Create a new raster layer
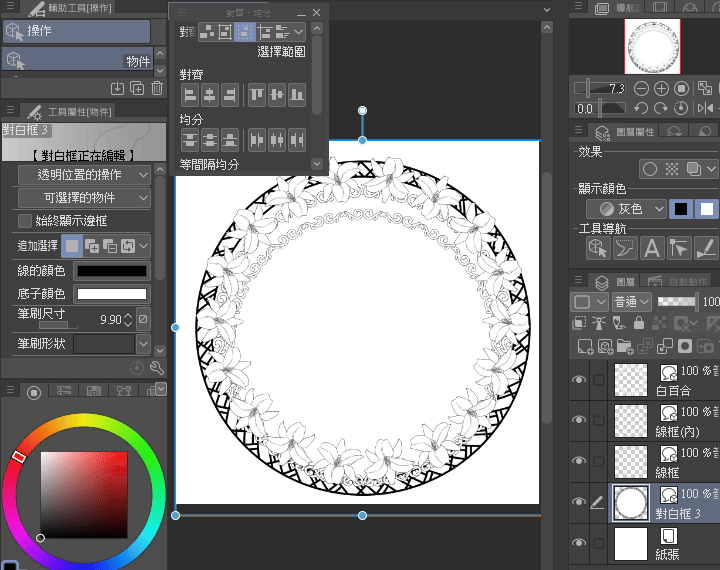Image resolution: width=720 pixels, height=570 pixels. coord(585,346)
